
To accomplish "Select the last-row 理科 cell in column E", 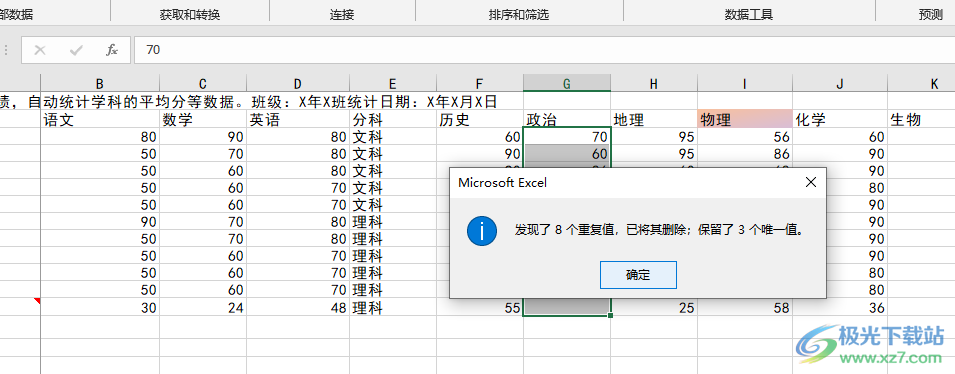I will [x=393, y=308].
